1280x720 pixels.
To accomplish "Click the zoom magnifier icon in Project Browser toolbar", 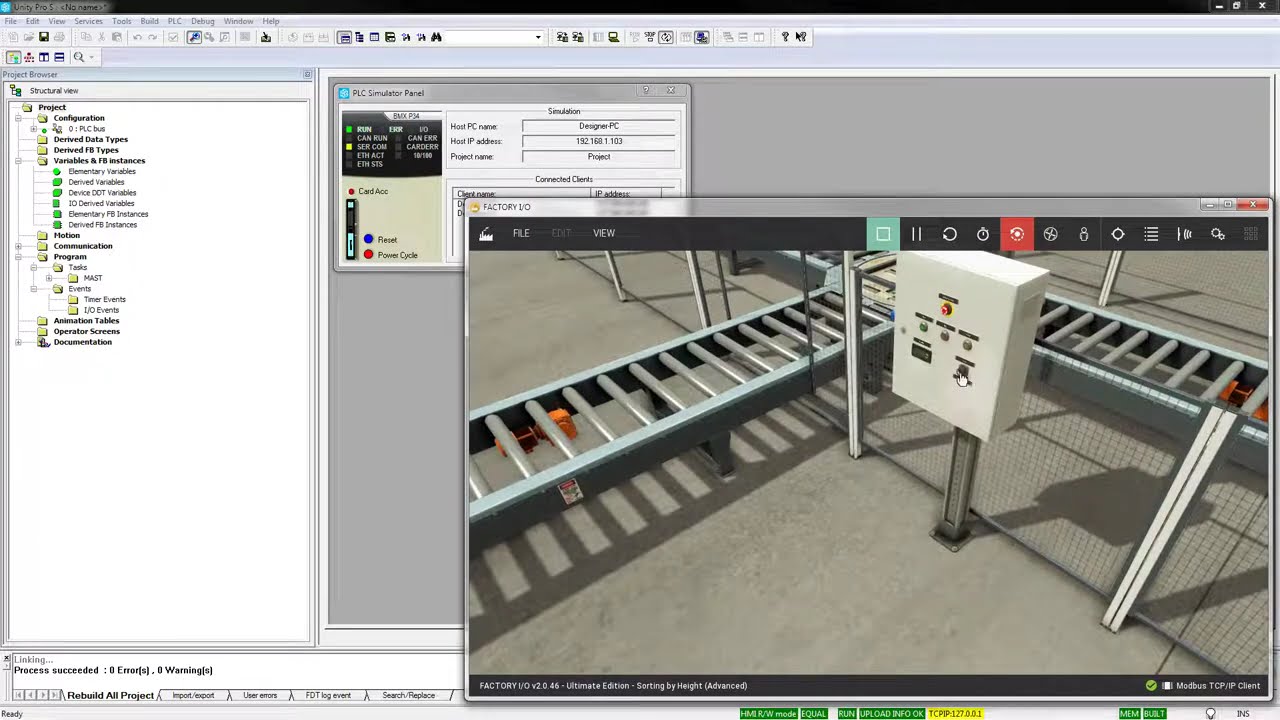I will click(79, 57).
